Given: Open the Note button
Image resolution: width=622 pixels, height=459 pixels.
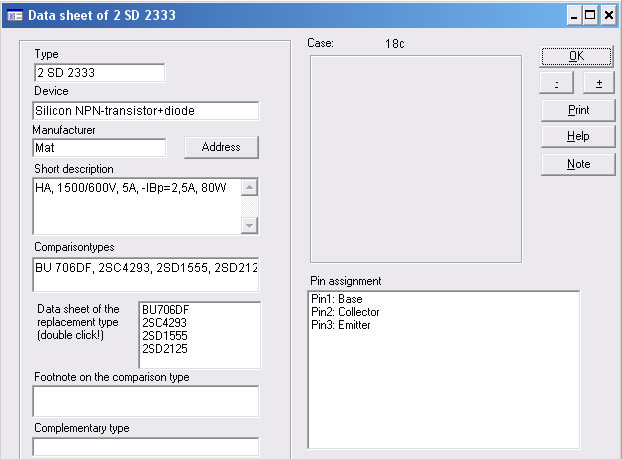Looking at the screenshot, I should (578, 164).
